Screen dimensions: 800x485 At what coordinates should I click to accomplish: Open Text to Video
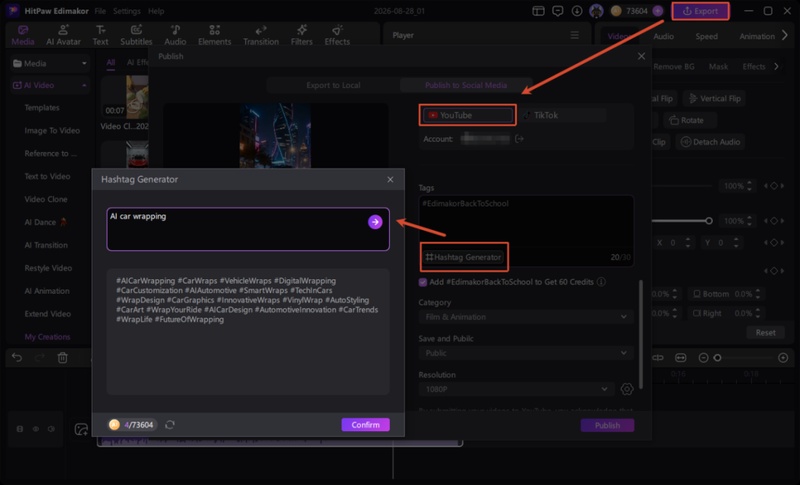(47, 176)
